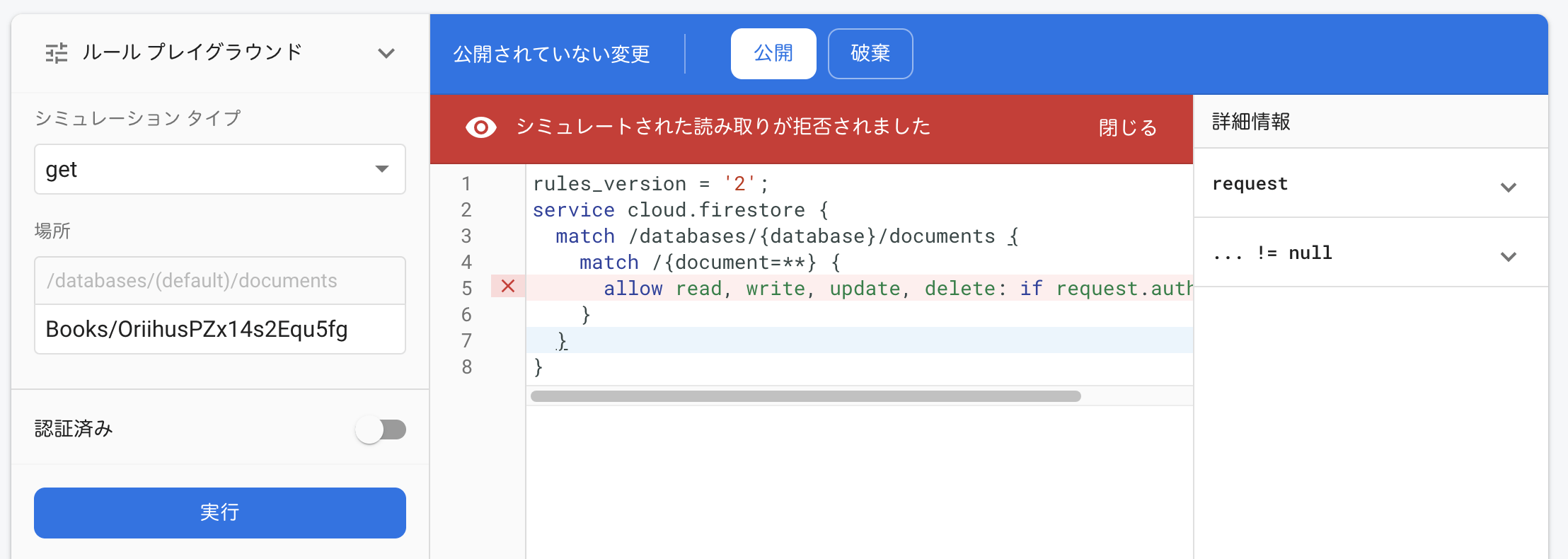Click line number 7 in the gutter
The image size is (1568, 559).
point(466,341)
